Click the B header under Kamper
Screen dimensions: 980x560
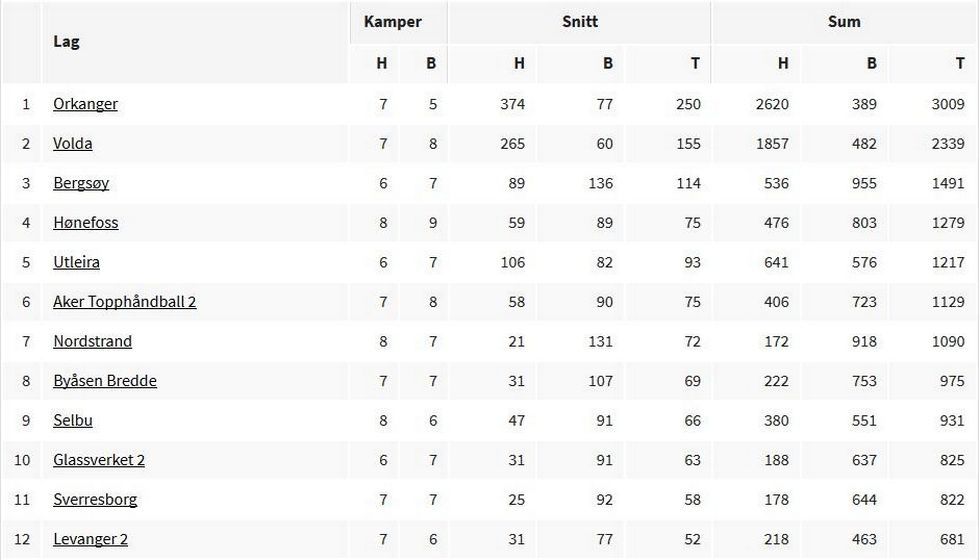pyautogui.click(x=431, y=63)
